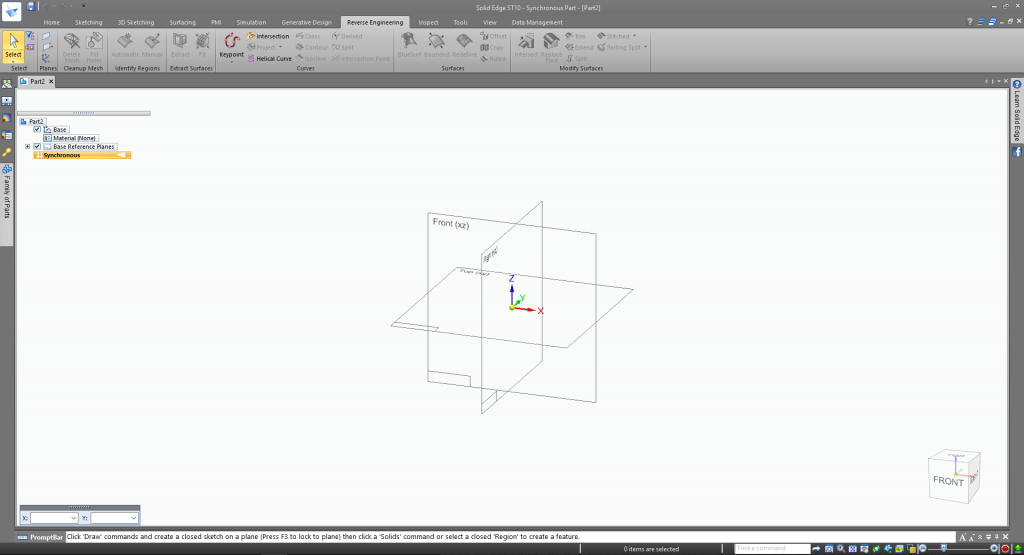
Task: Click the rotate view icon in status bar
Action: [x=876, y=549]
